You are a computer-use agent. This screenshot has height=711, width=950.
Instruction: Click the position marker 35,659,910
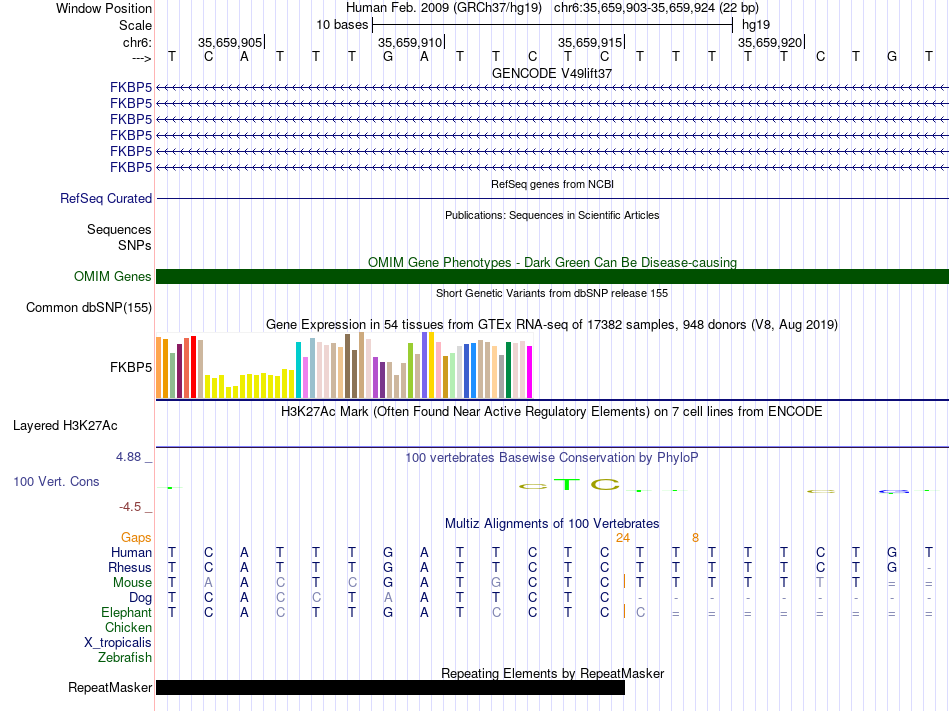[410, 42]
